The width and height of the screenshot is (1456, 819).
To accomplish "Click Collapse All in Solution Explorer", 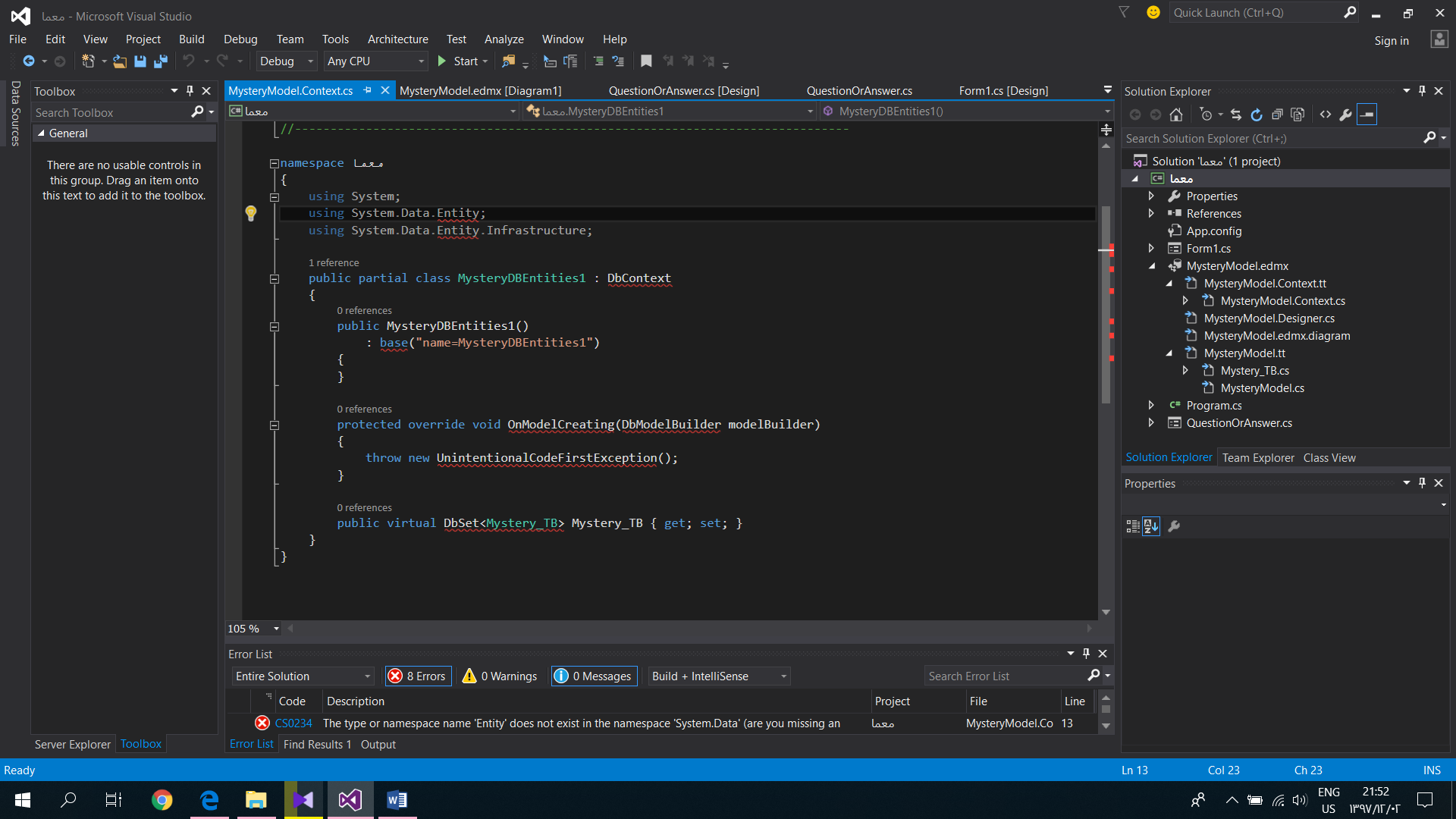I will [x=1277, y=115].
